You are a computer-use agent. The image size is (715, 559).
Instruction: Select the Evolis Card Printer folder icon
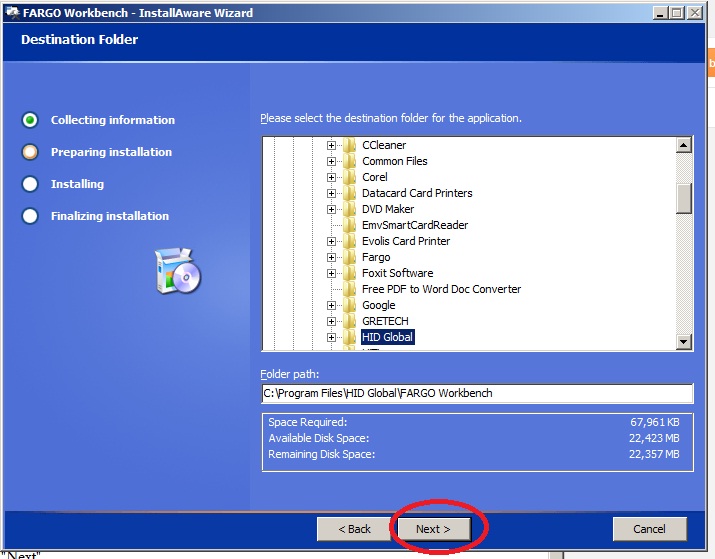[x=349, y=241]
